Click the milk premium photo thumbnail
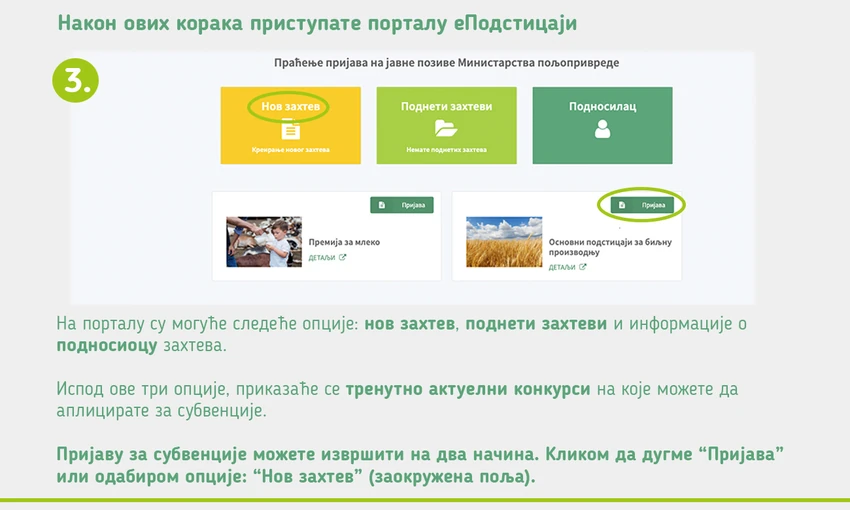 264,242
